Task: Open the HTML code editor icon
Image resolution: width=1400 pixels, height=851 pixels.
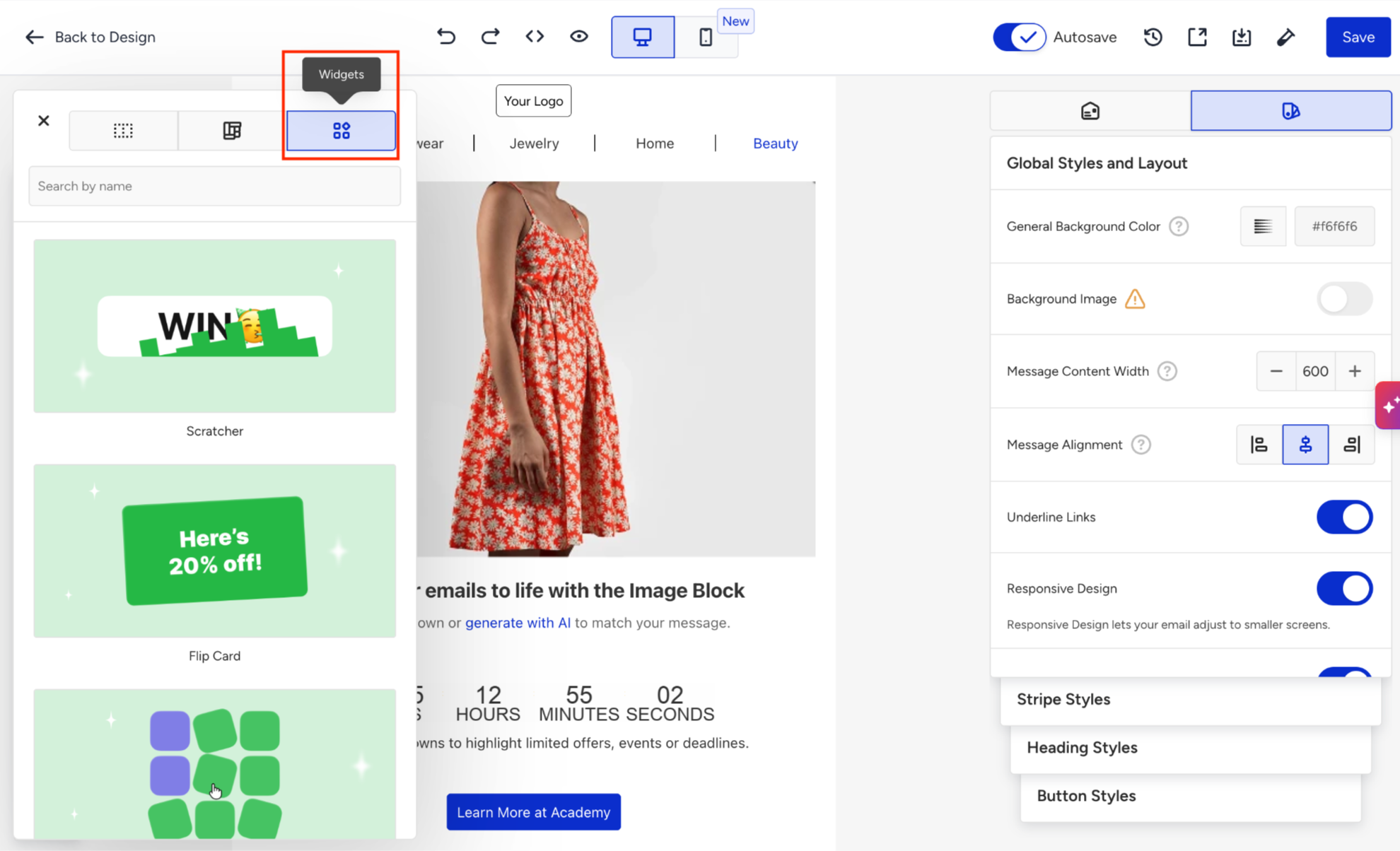Action: click(x=535, y=37)
